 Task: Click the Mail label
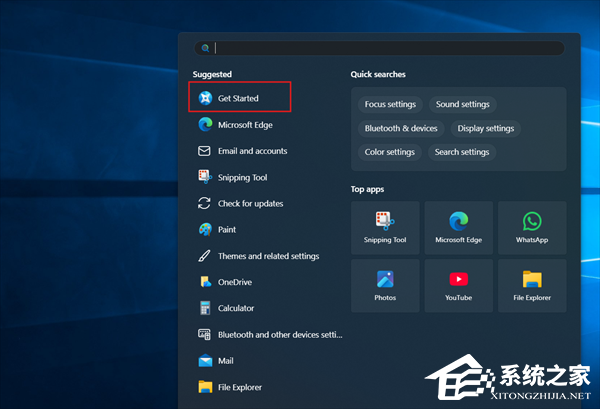point(226,361)
